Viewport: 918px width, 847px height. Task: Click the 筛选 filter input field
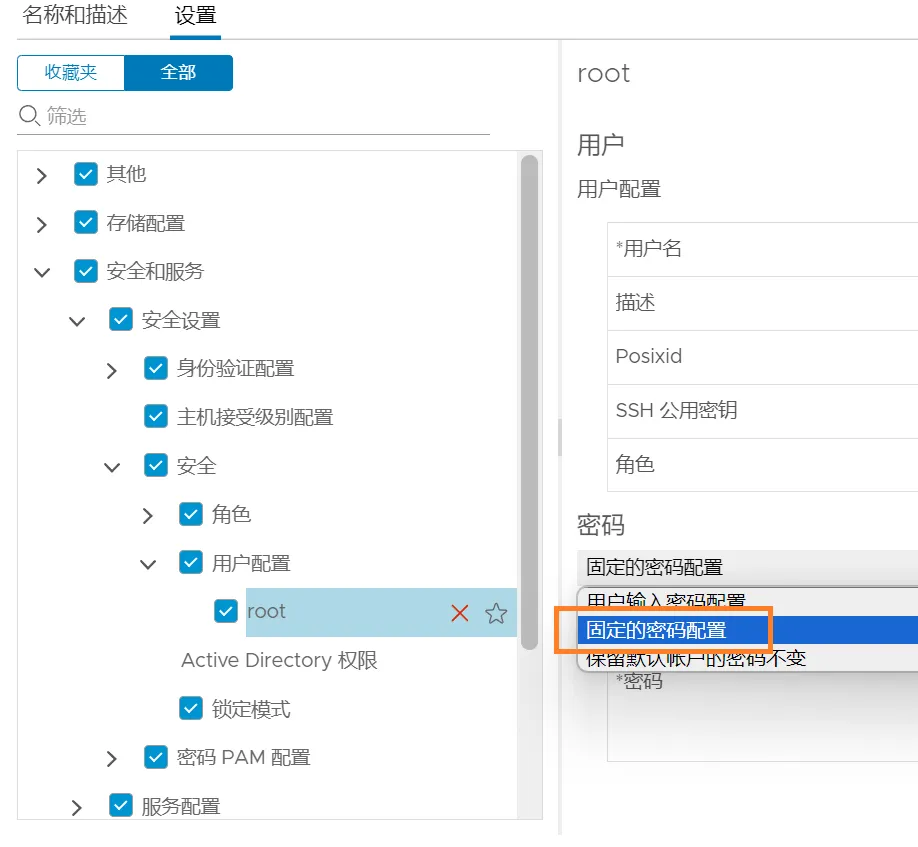[x=260, y=116]
